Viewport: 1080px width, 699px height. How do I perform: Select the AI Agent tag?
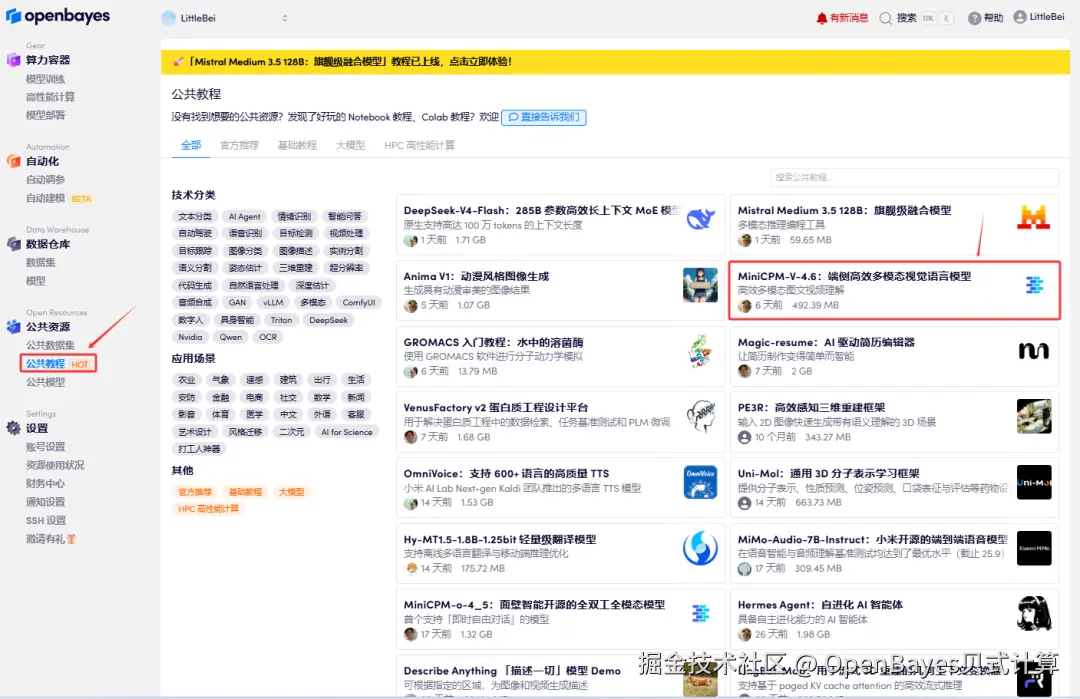(x=245, y=216)
